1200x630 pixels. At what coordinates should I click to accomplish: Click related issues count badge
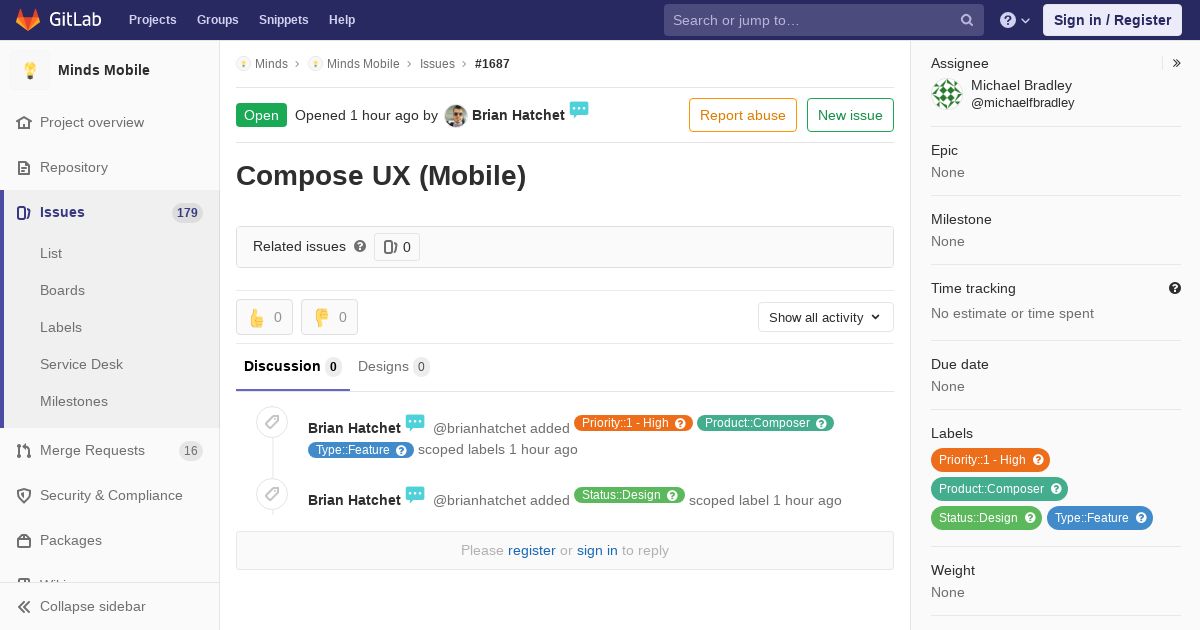(x=397, y=247)
